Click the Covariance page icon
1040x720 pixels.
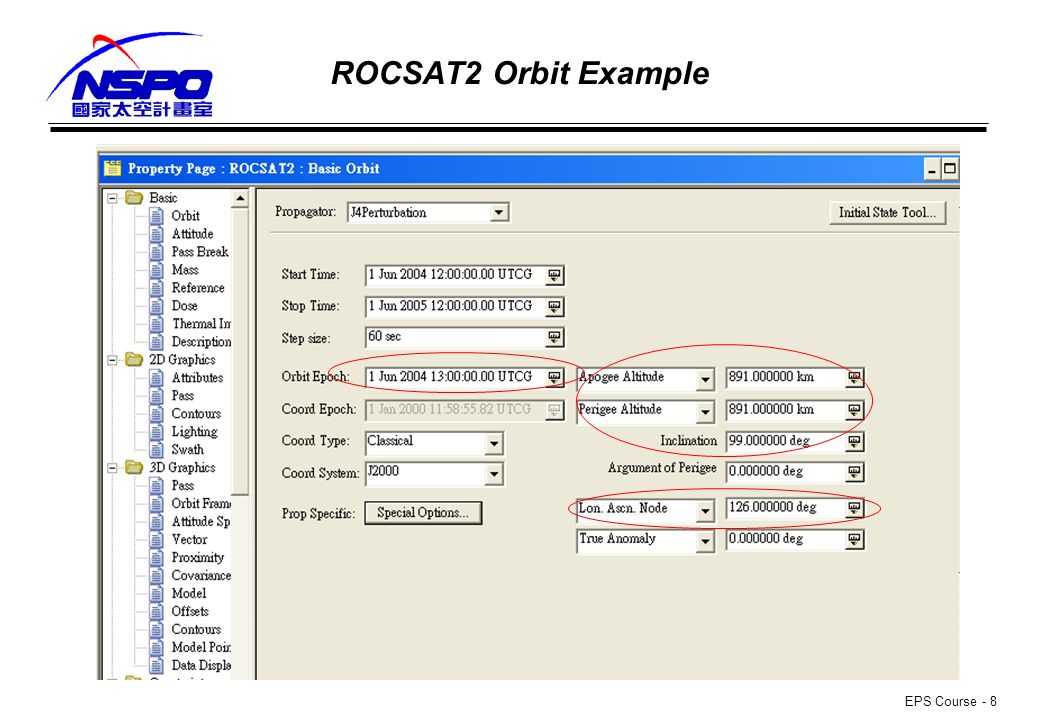click(x=156, y=575)
